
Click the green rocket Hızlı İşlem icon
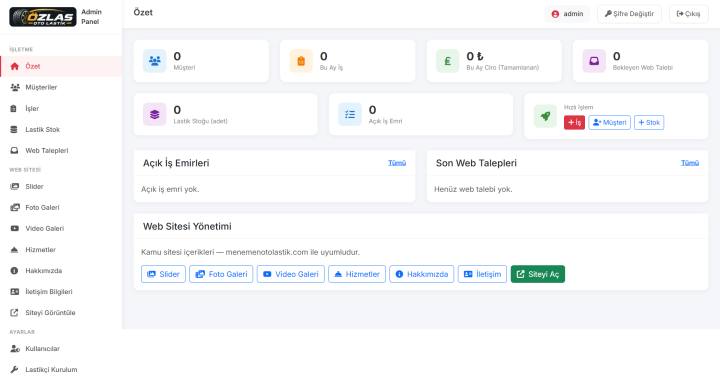(x=546, y=116)
